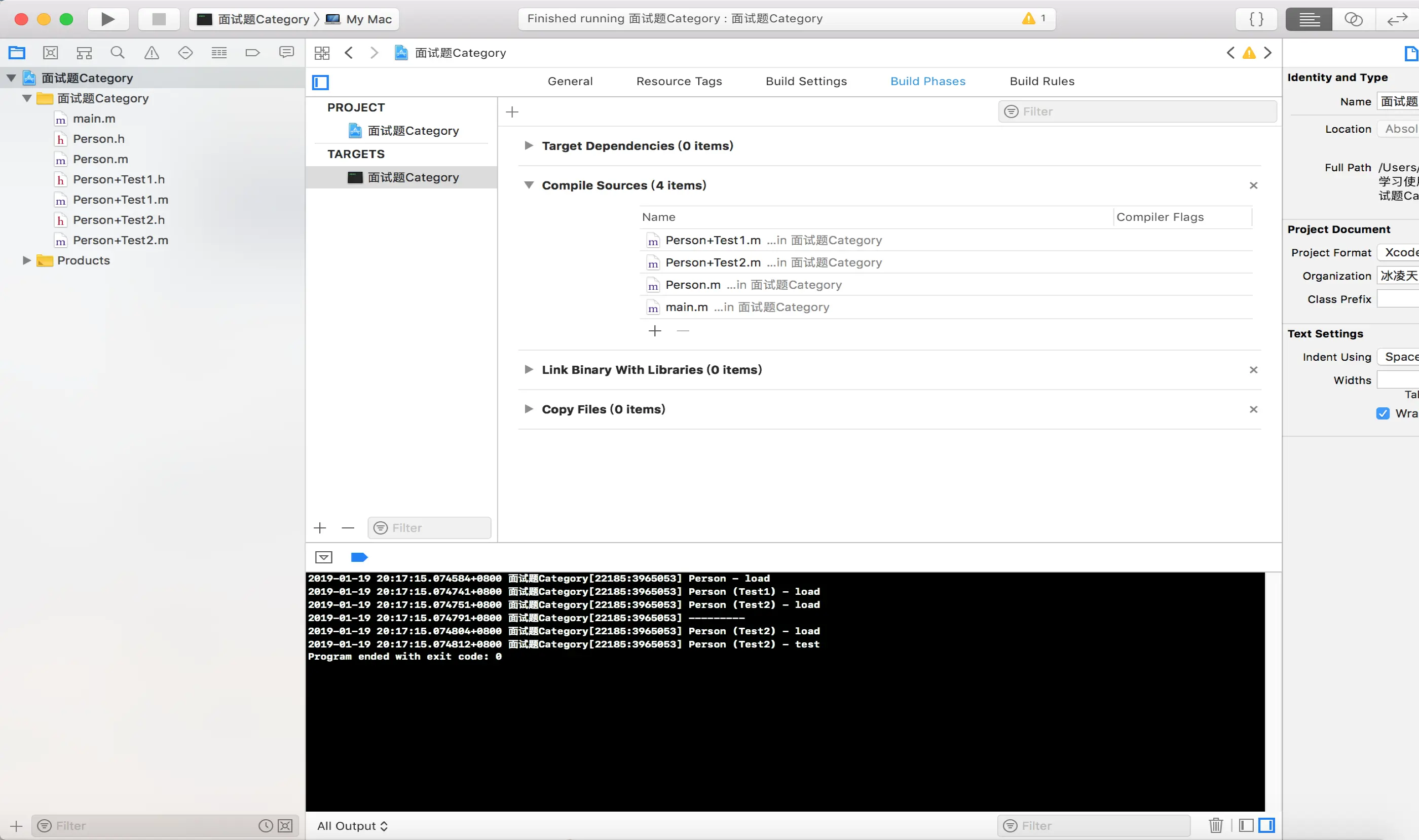This screenshot has height=840, width=1419.
Task: Toggle the project and targets list sidebar
Action: pos(320,82)
